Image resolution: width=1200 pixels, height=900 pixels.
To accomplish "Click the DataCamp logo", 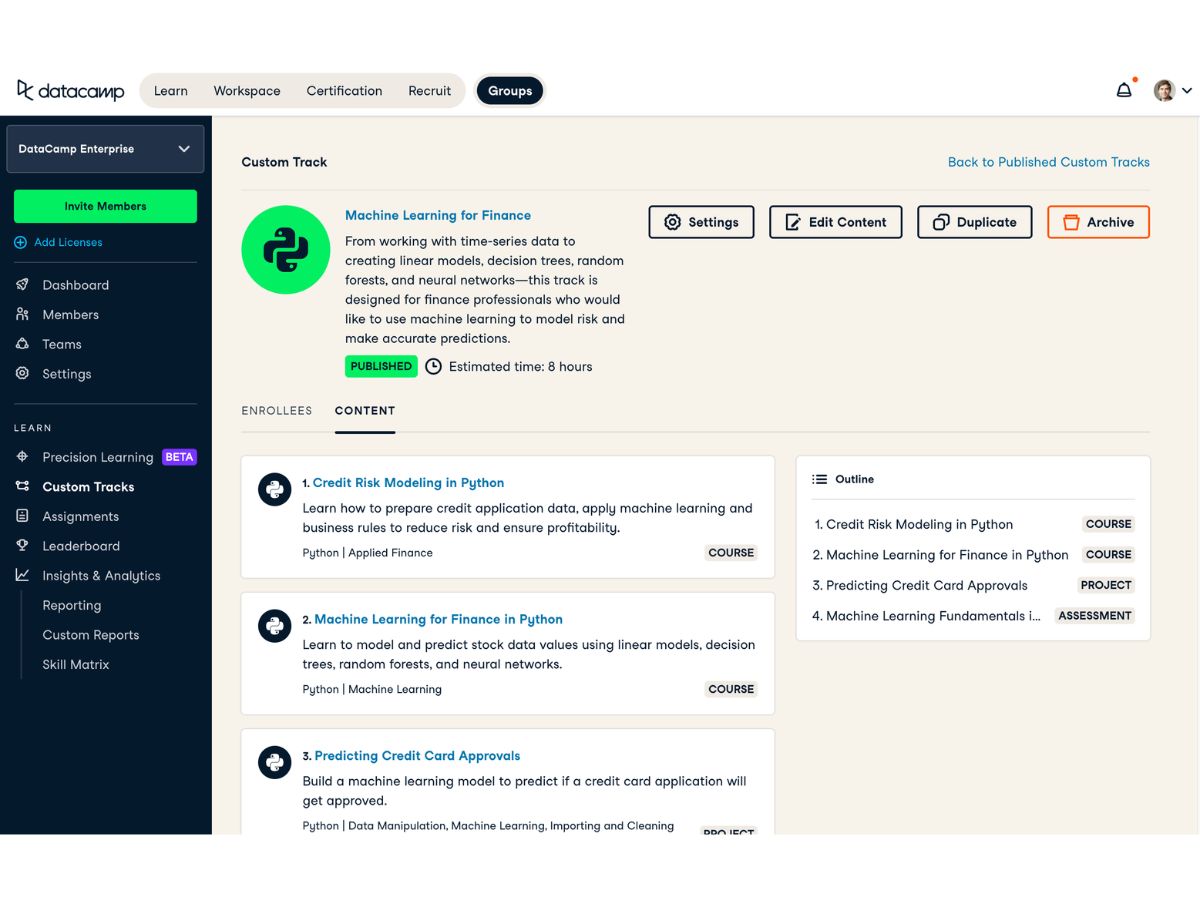I will (x=70, y=90).
